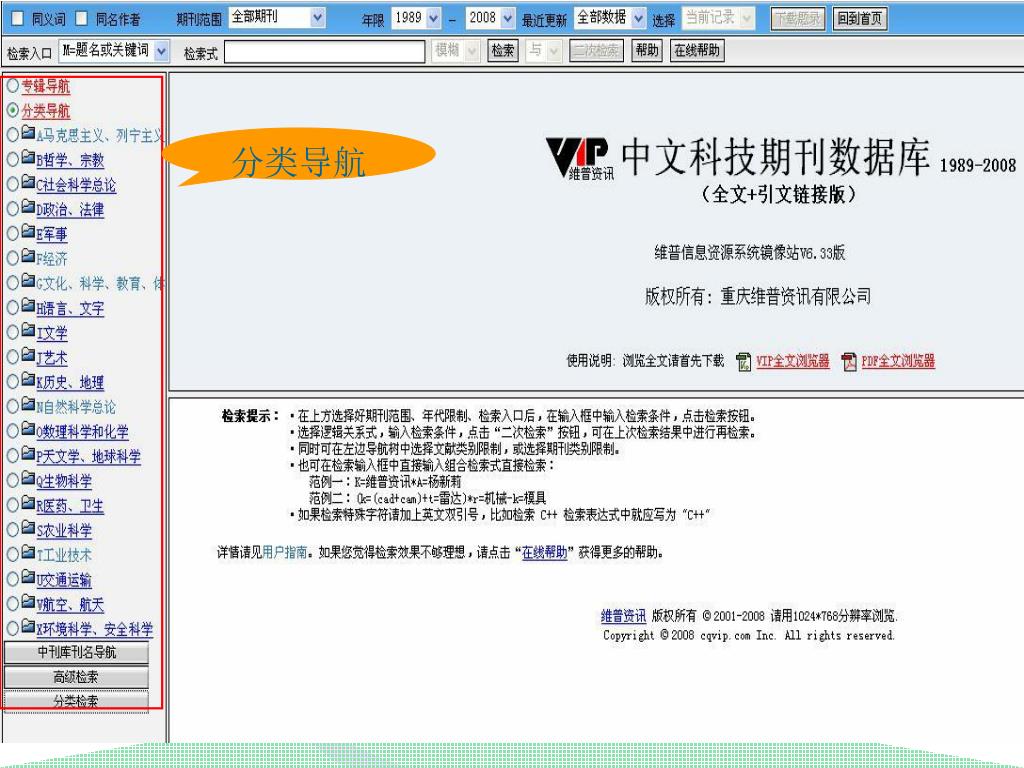Click the folder icon beside Q生物科学
The width and height of the screenshot is (1024, 768).
[x=28, y=479]
